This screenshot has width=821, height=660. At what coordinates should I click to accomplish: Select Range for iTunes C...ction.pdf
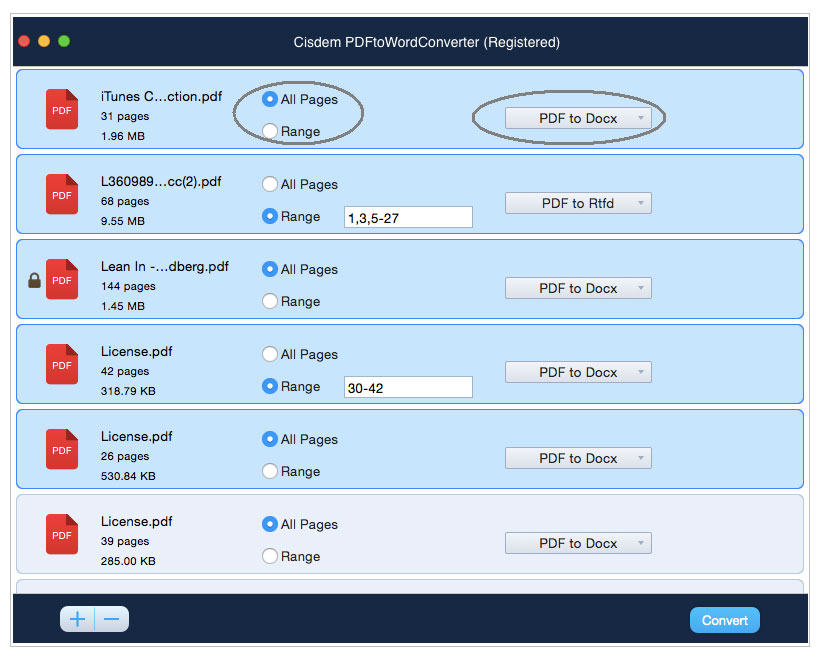(270, 131)
